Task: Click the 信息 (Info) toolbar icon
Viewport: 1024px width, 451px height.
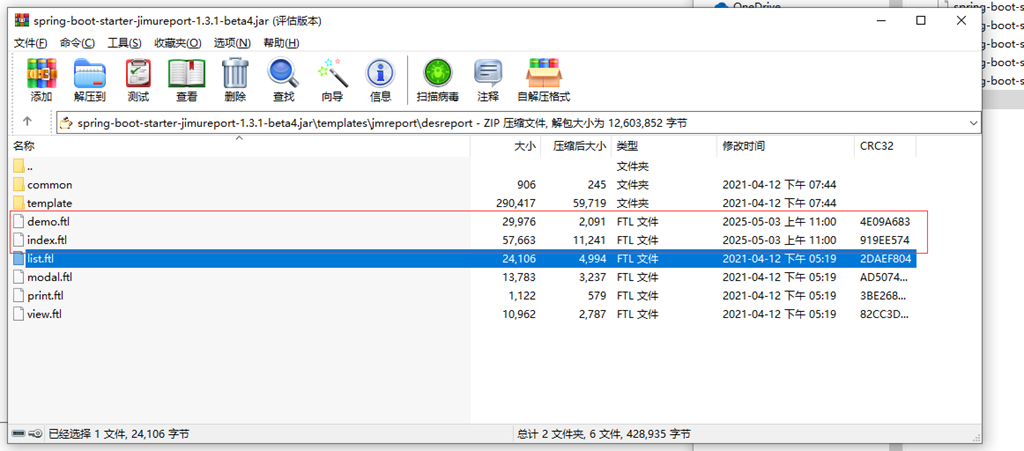Action: pyautogui.click(x=380, y=73)
